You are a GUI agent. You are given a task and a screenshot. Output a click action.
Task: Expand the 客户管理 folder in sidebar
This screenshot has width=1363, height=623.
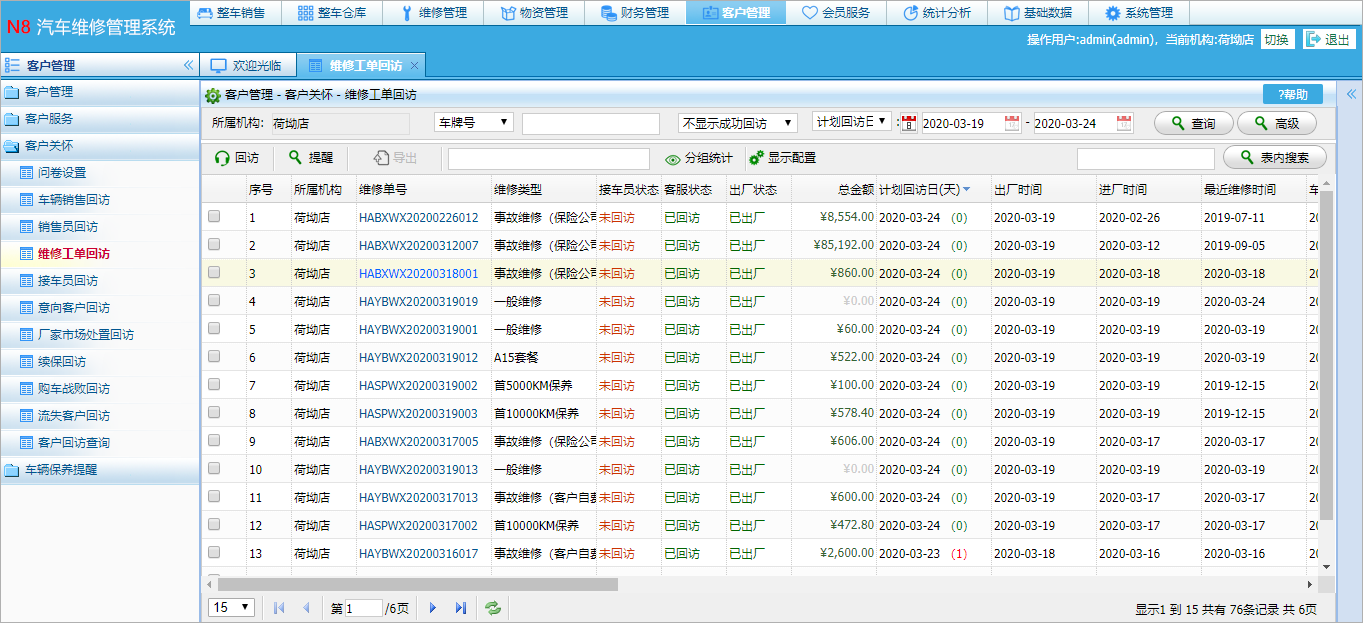point(100,92)
